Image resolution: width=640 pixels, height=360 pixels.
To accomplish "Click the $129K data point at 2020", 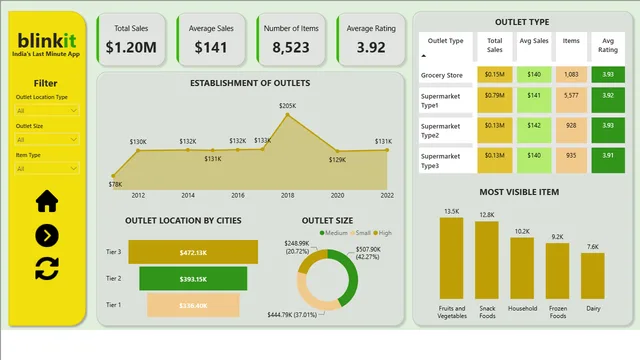I will pyautogui.click(x=337, y=151).
